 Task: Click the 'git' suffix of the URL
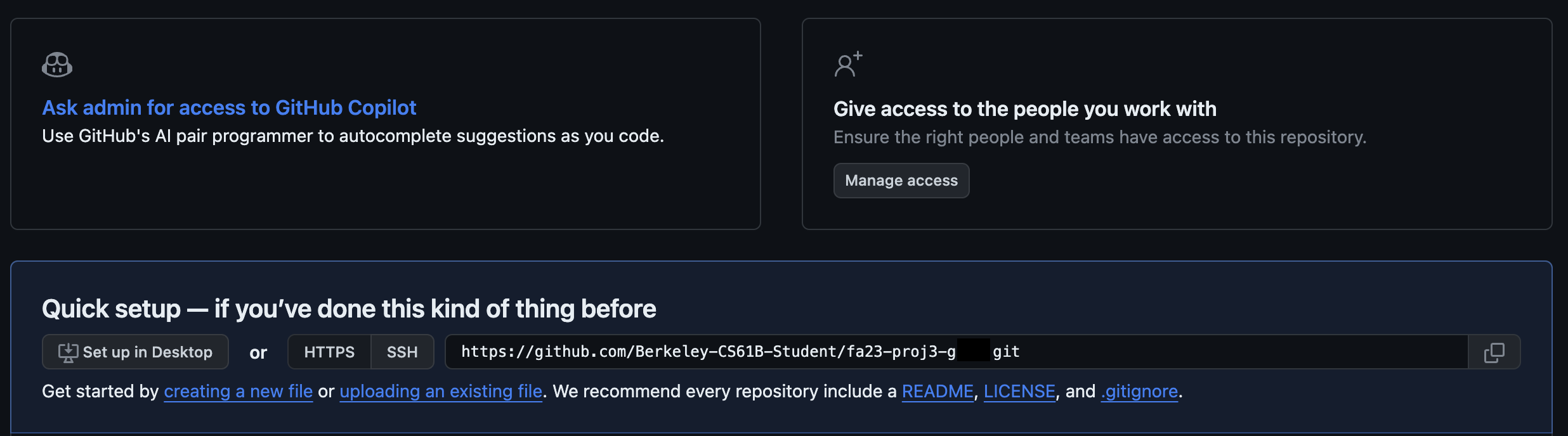coord(1006,352)
